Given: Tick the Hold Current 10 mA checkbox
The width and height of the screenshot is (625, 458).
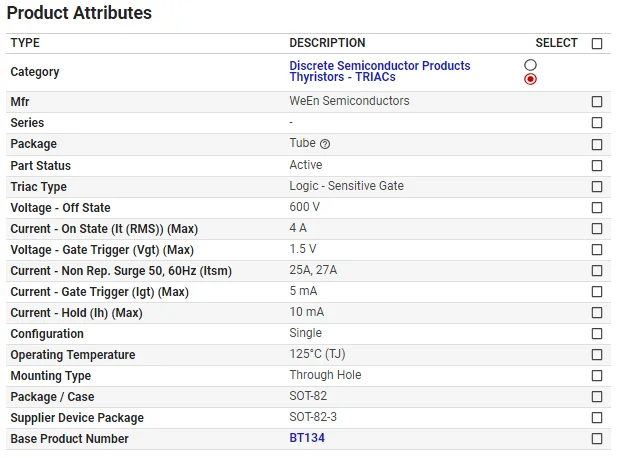Looking at the screenshot, I should [597, 312].
